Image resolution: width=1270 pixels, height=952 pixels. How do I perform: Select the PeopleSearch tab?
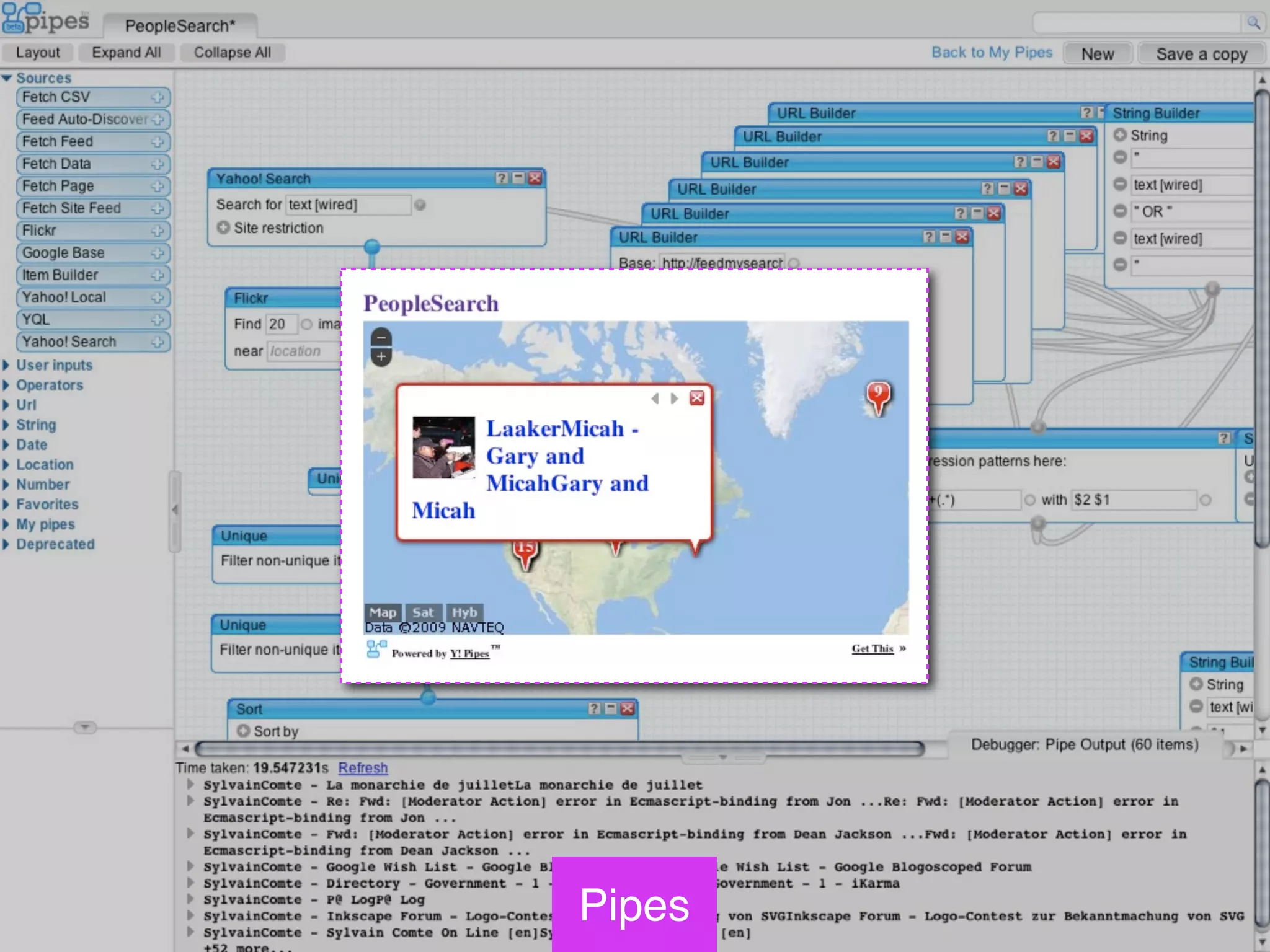tap(180, 26)
